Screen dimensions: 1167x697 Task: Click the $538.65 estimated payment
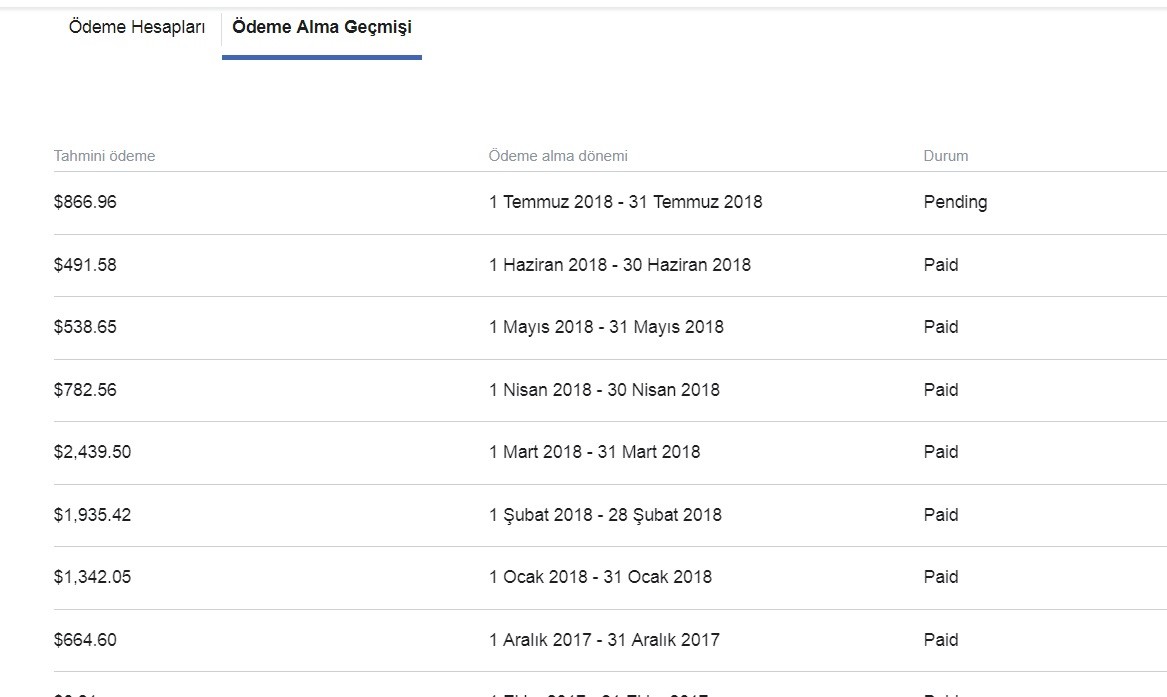click(85, 327)
